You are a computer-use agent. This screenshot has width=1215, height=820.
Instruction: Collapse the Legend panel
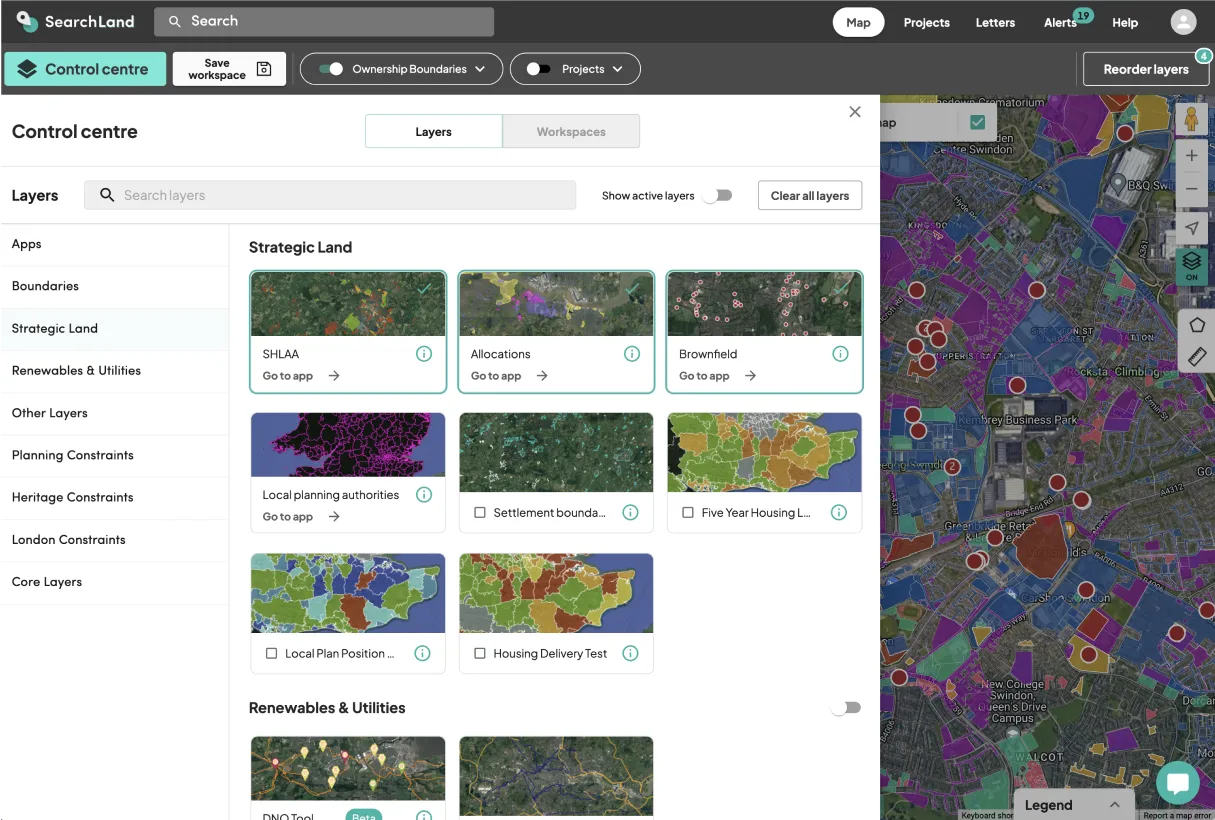1116,804
